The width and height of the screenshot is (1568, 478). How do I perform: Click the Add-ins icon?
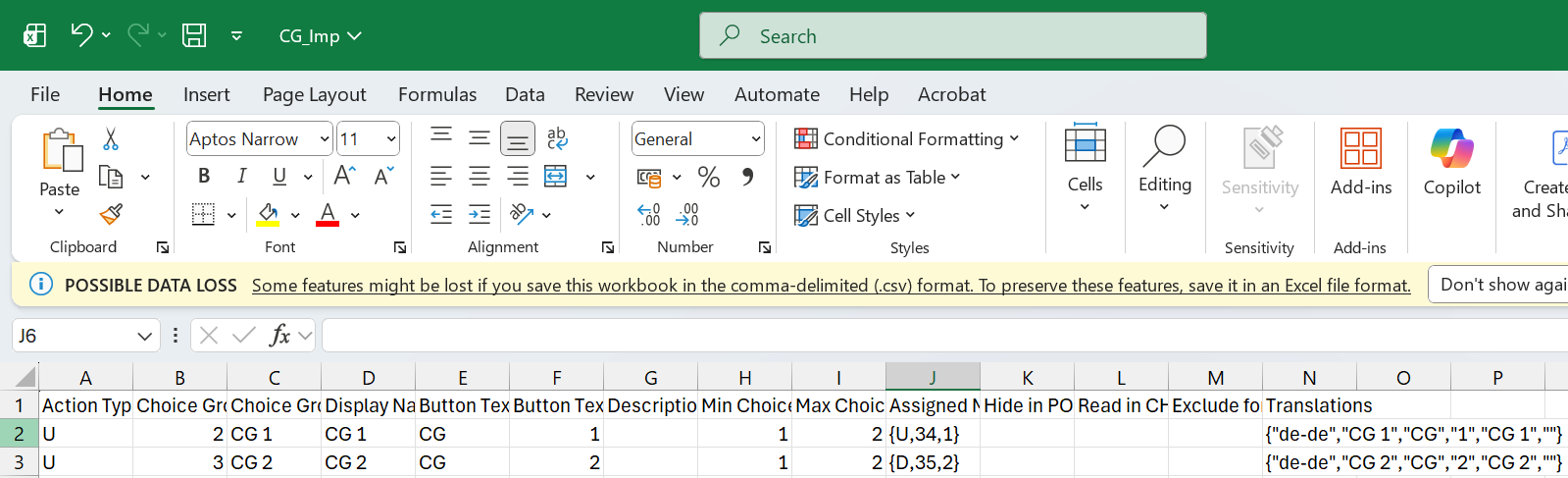(1360, 162)
